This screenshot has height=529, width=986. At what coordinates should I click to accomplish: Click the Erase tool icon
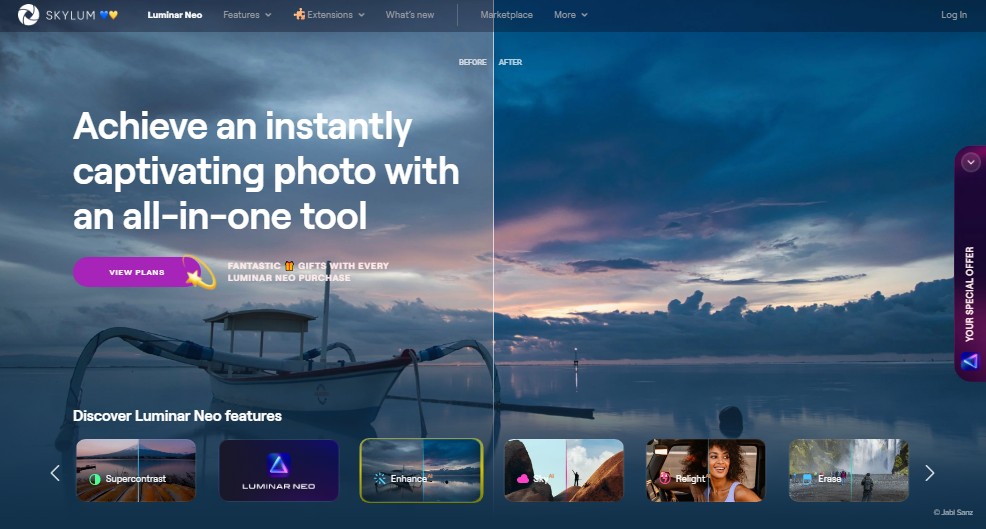(807, 479)
